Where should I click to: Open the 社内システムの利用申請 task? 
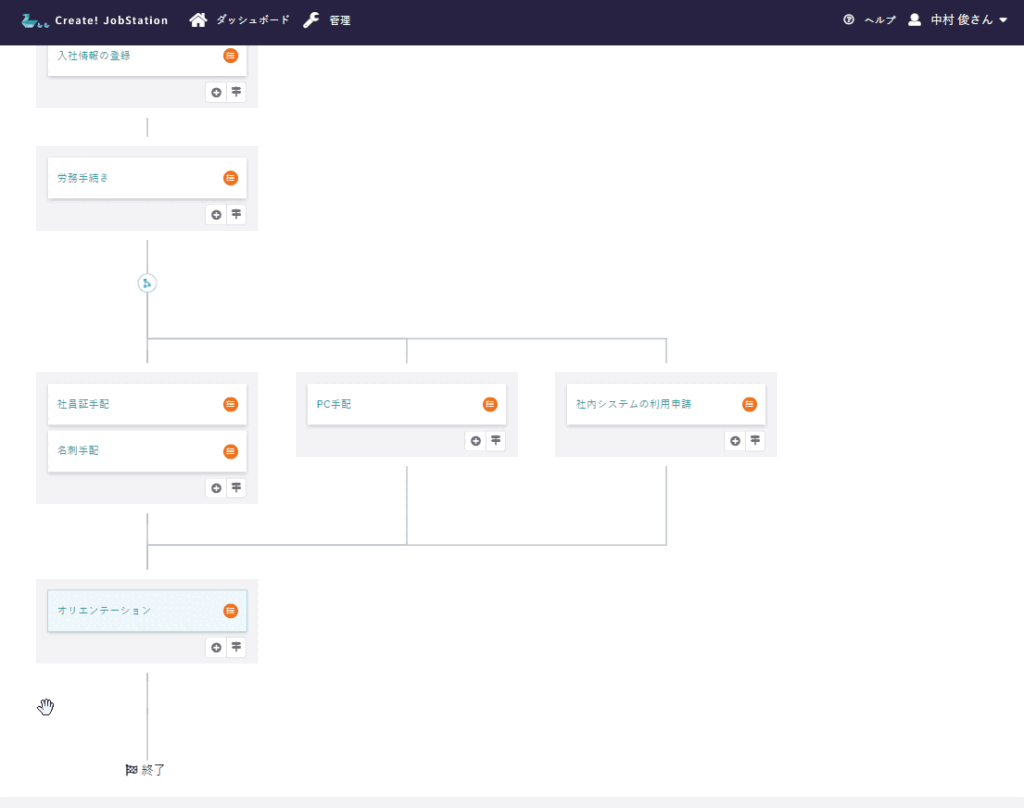tap(633, 404)
